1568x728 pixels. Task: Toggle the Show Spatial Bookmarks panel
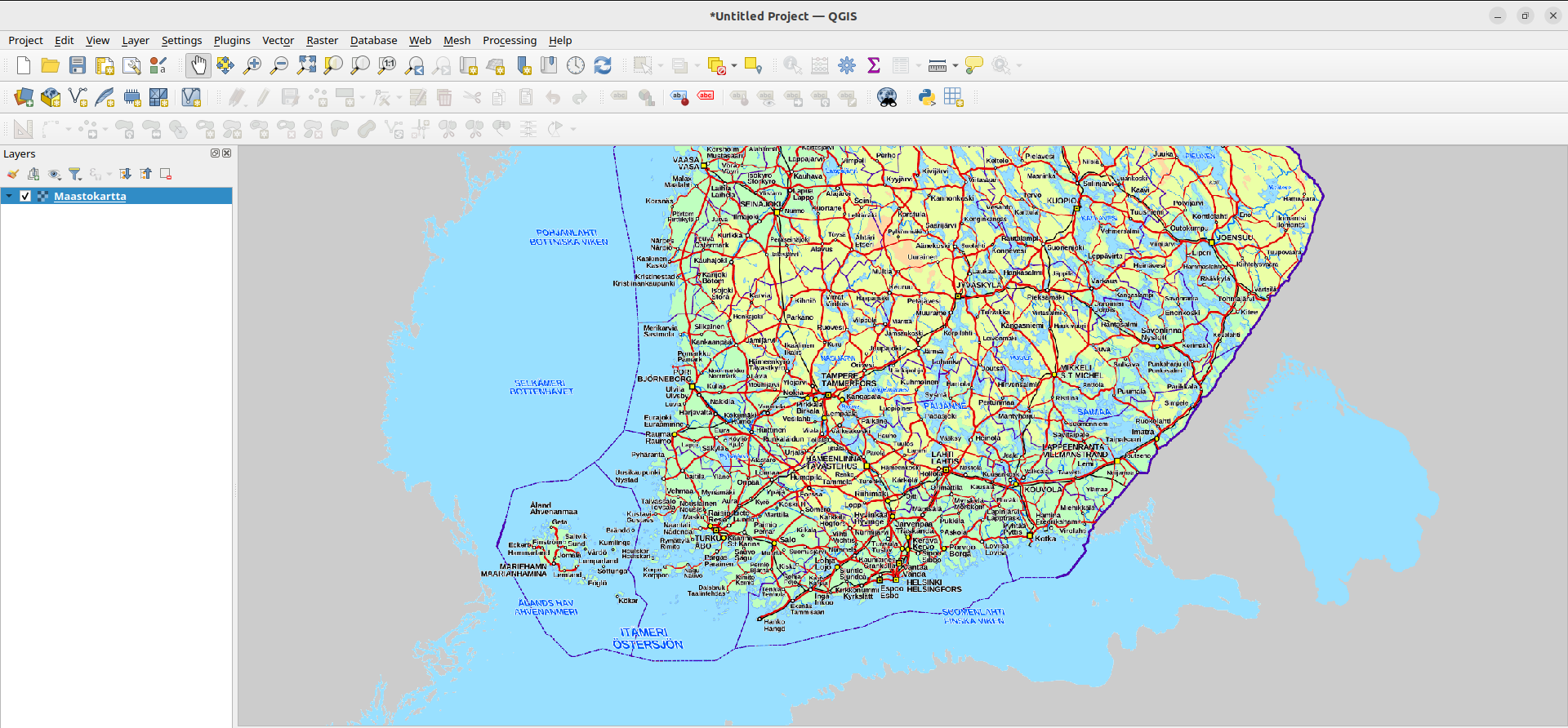(549, 65)
